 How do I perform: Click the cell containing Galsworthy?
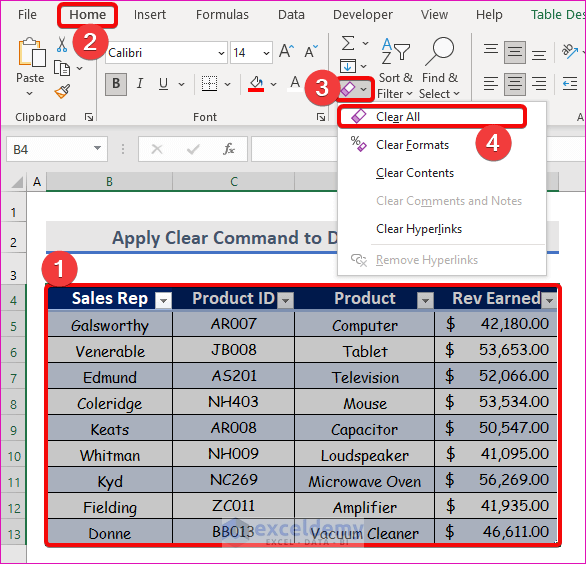110,325
